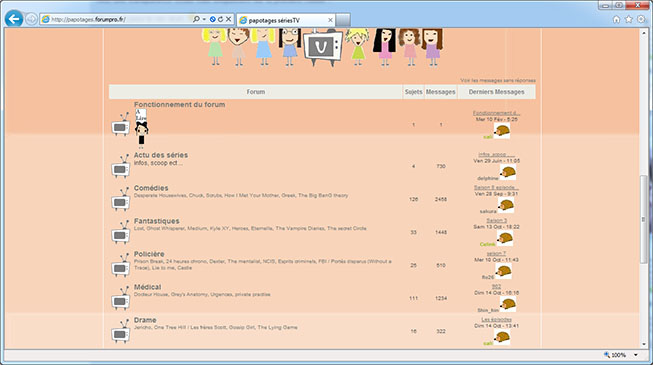The width and height of the screenshot is (653, 365).
Task: Open the Actu des séries forum
Action: pos(161,155)
